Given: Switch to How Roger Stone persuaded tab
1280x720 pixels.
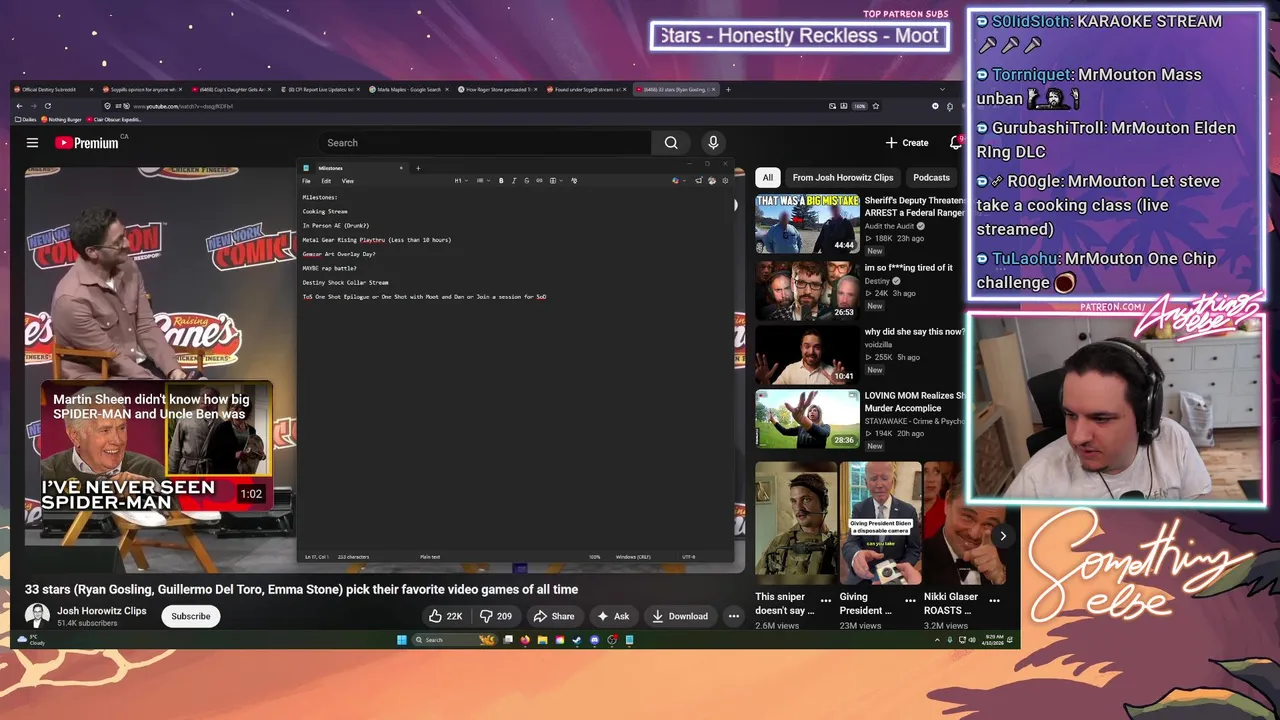Looking at the screenshot, I should [x=498, y=89].
